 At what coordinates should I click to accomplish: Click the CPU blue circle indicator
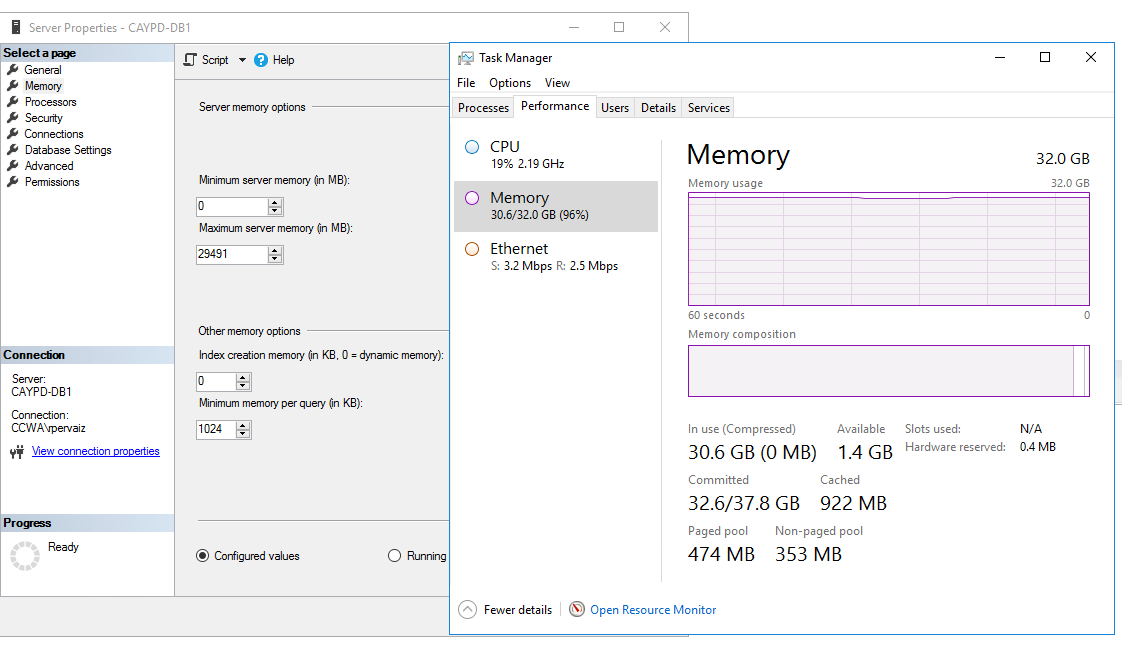472,147
